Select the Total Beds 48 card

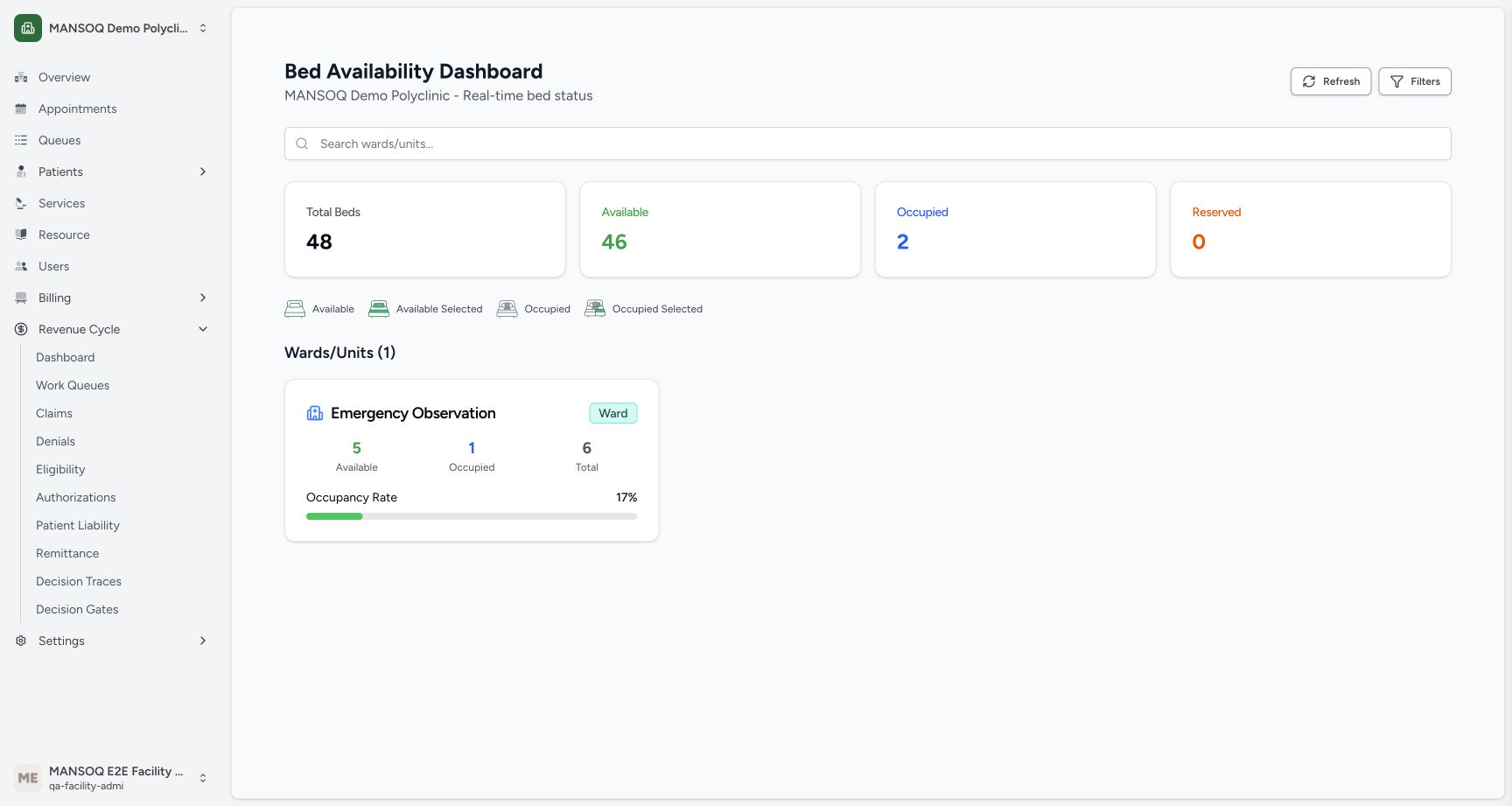pos(425,229)
